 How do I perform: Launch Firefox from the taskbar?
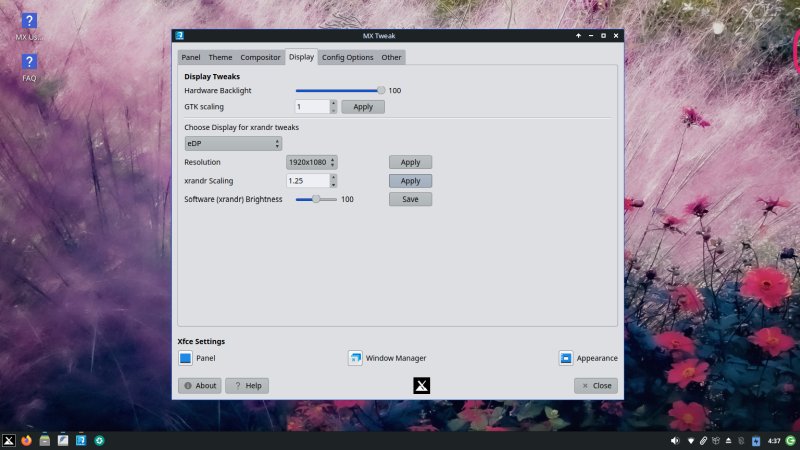[x=27, y=440]
